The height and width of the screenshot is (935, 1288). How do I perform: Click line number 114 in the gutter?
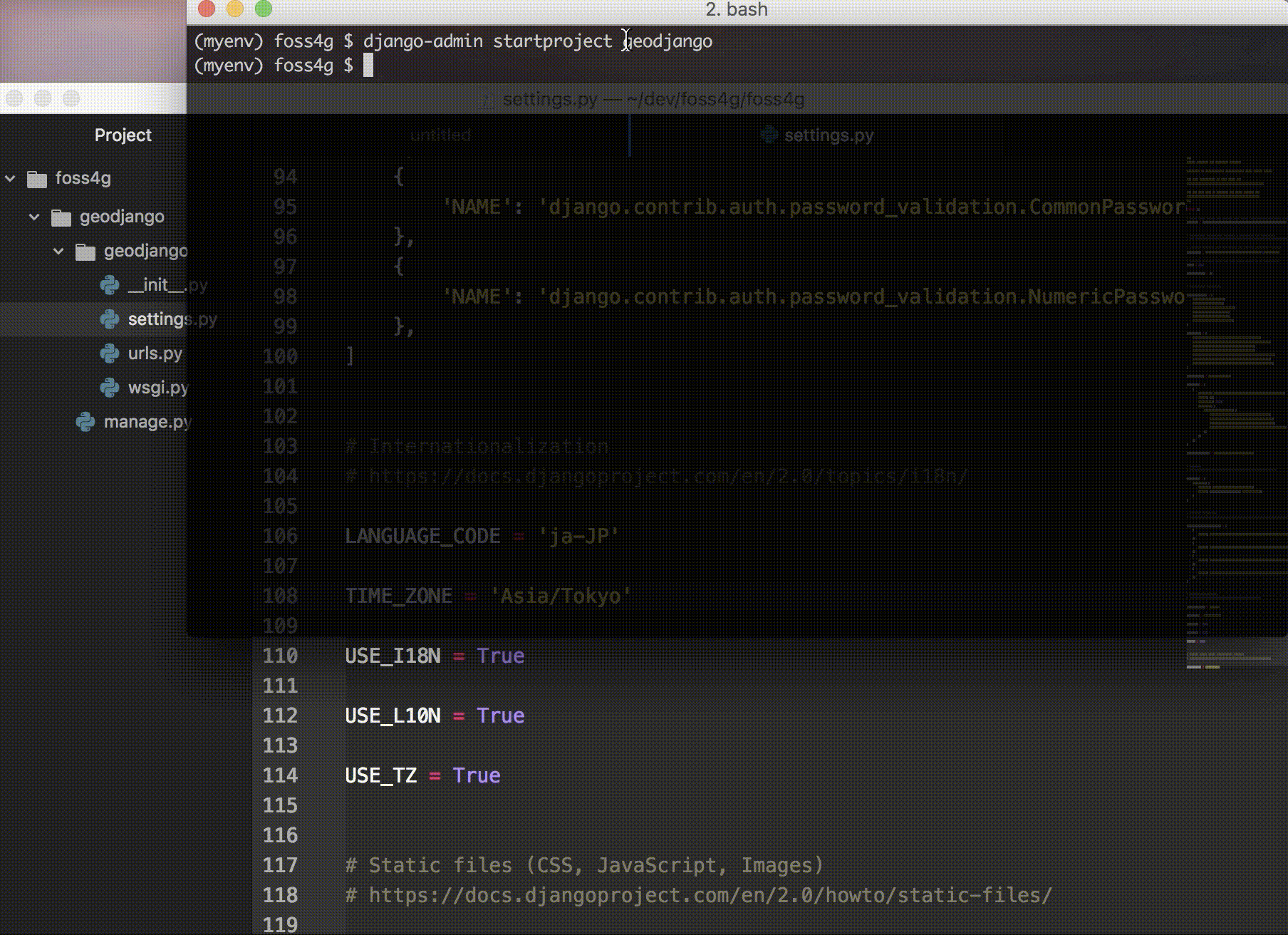click(x=280, y=775)
